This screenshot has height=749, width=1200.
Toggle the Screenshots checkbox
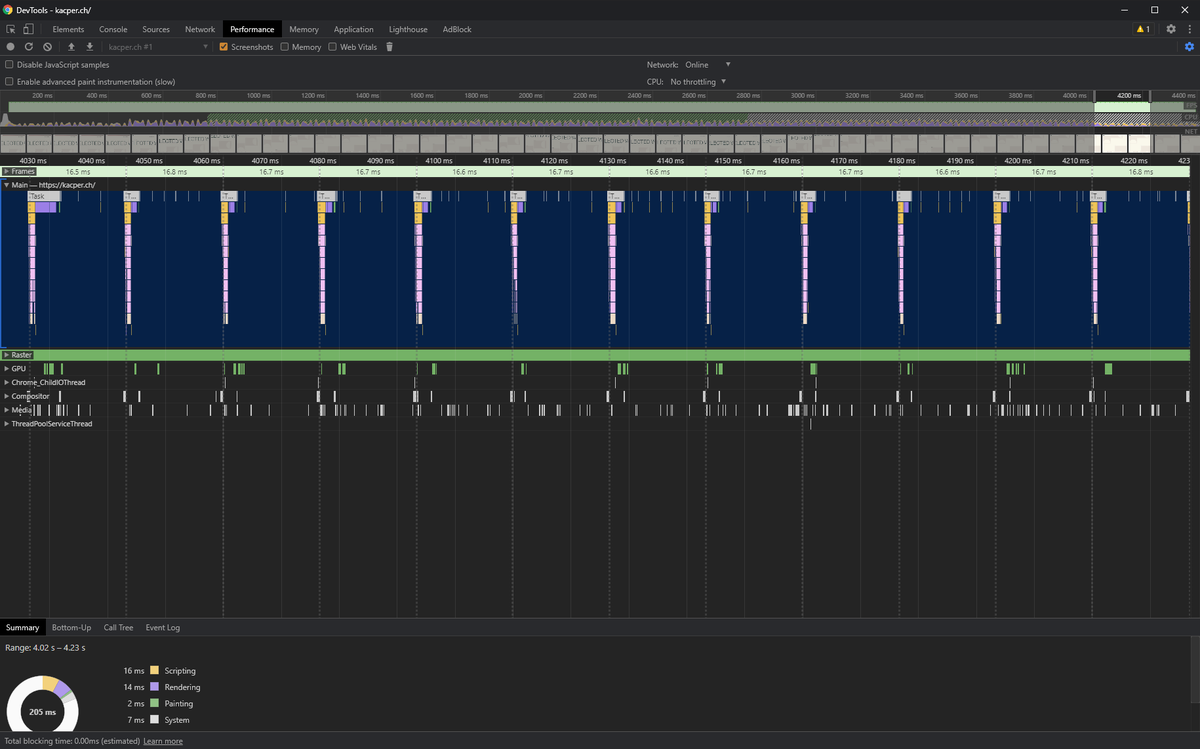point(224,47)
